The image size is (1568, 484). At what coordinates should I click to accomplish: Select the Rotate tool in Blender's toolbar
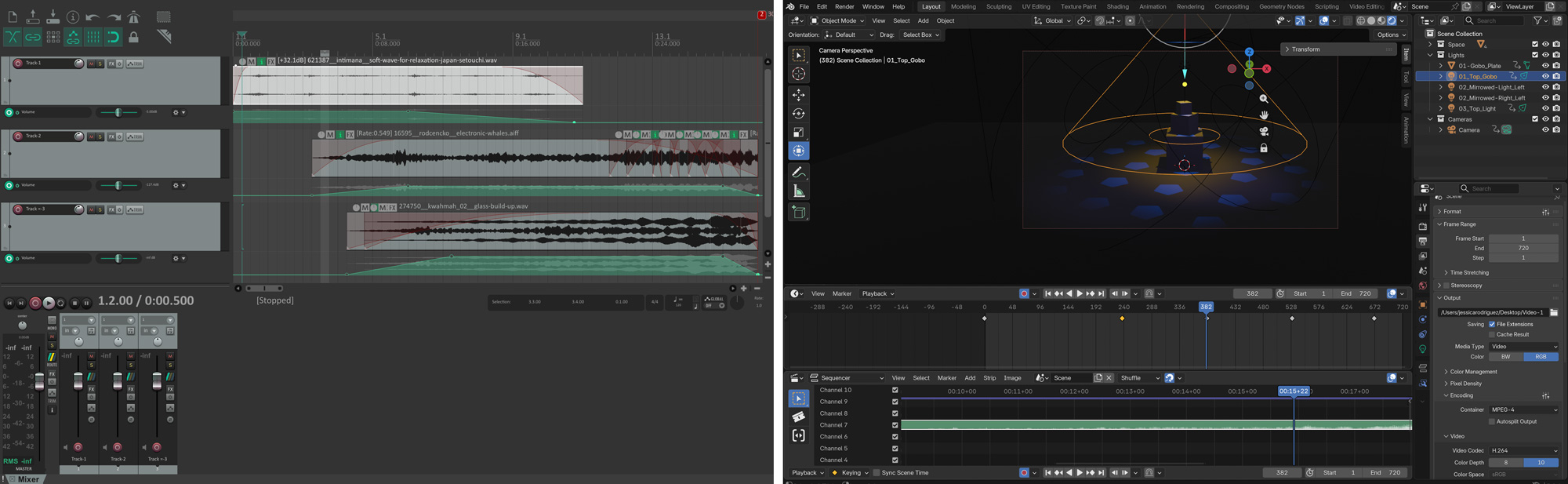(798, 114)
